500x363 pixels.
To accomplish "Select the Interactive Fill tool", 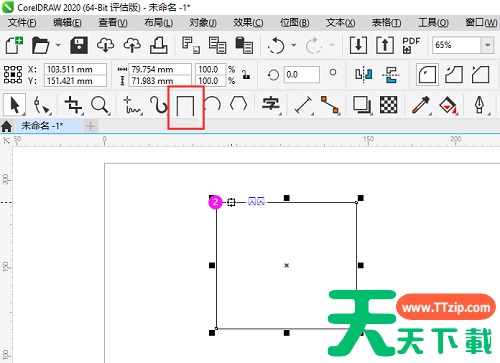I will [448, 105].
